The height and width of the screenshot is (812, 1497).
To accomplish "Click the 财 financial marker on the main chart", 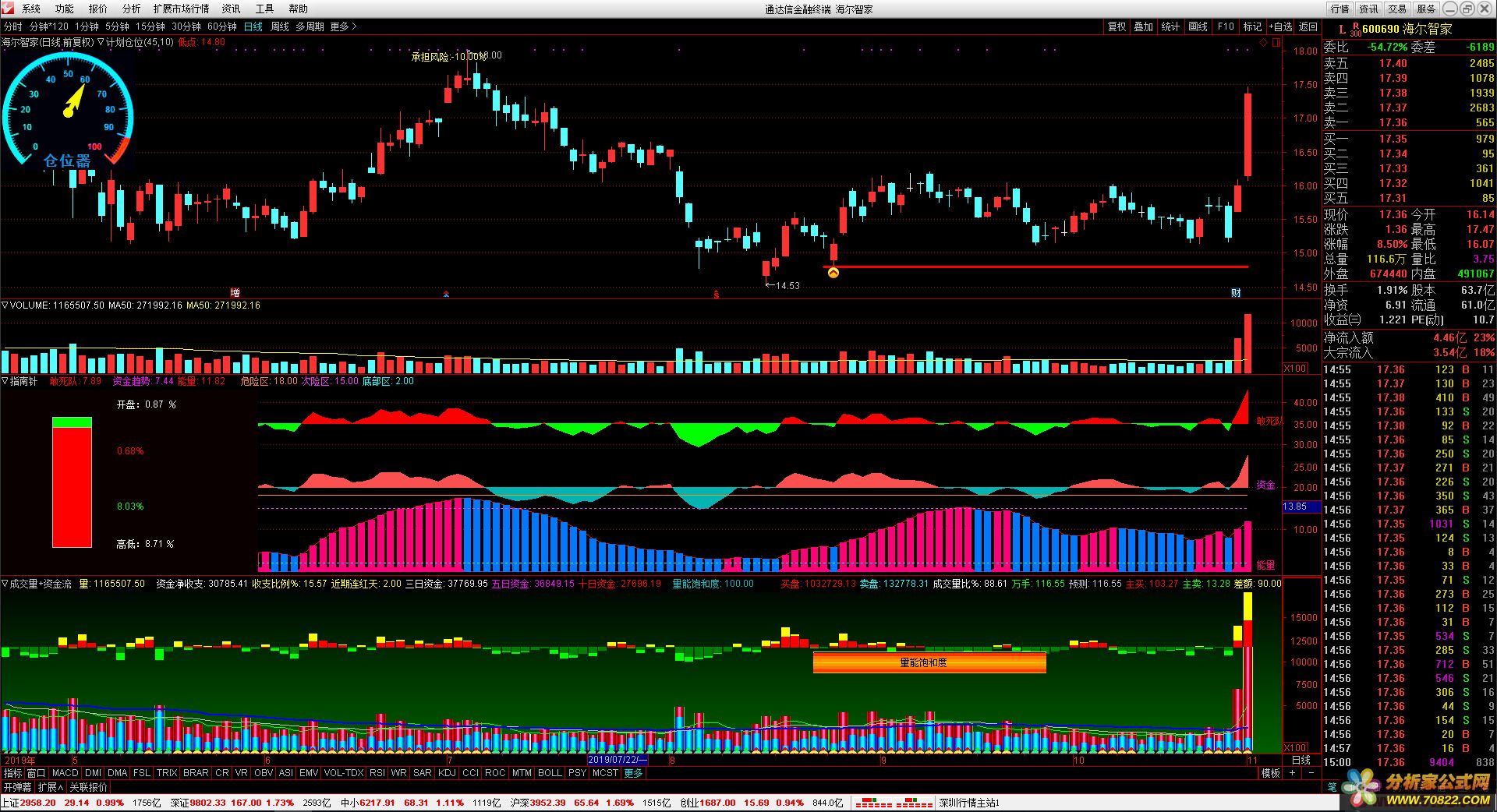I will coord(1236,293).
